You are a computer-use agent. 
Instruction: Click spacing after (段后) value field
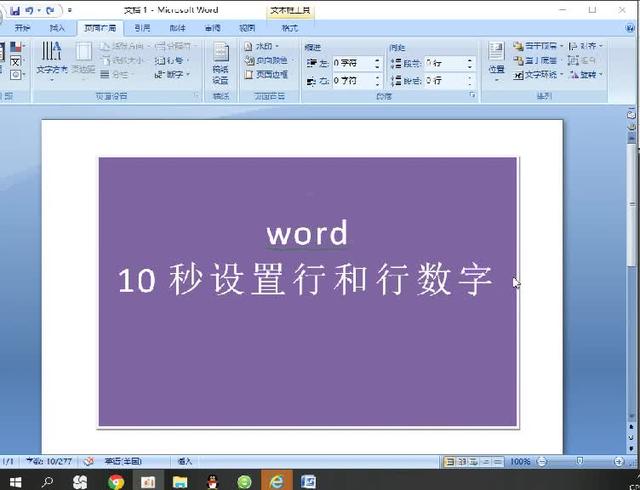point(445,81)
